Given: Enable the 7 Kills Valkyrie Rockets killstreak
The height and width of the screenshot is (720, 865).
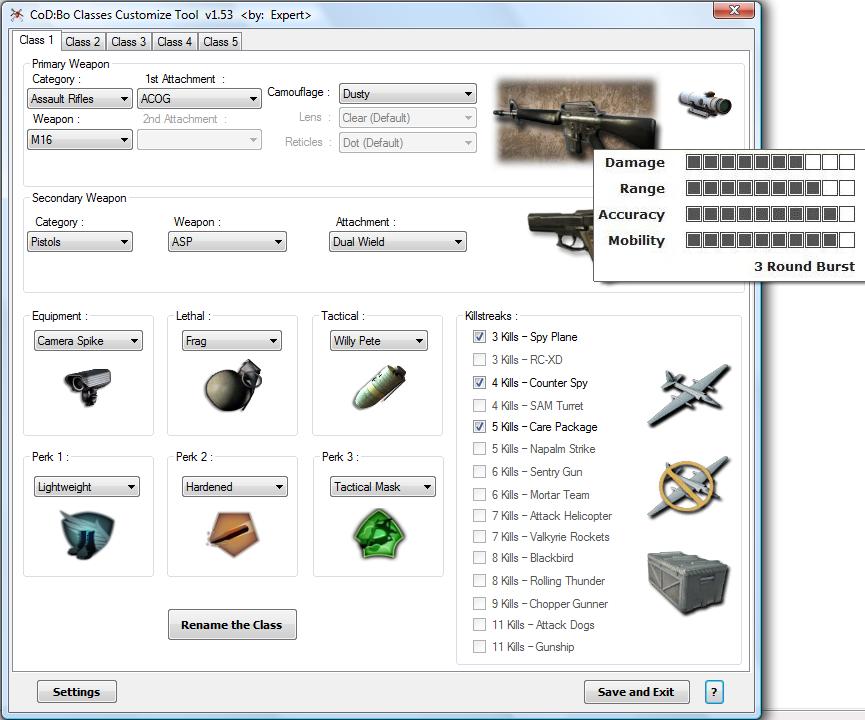Looking at the screenshot, I should 479,537.
